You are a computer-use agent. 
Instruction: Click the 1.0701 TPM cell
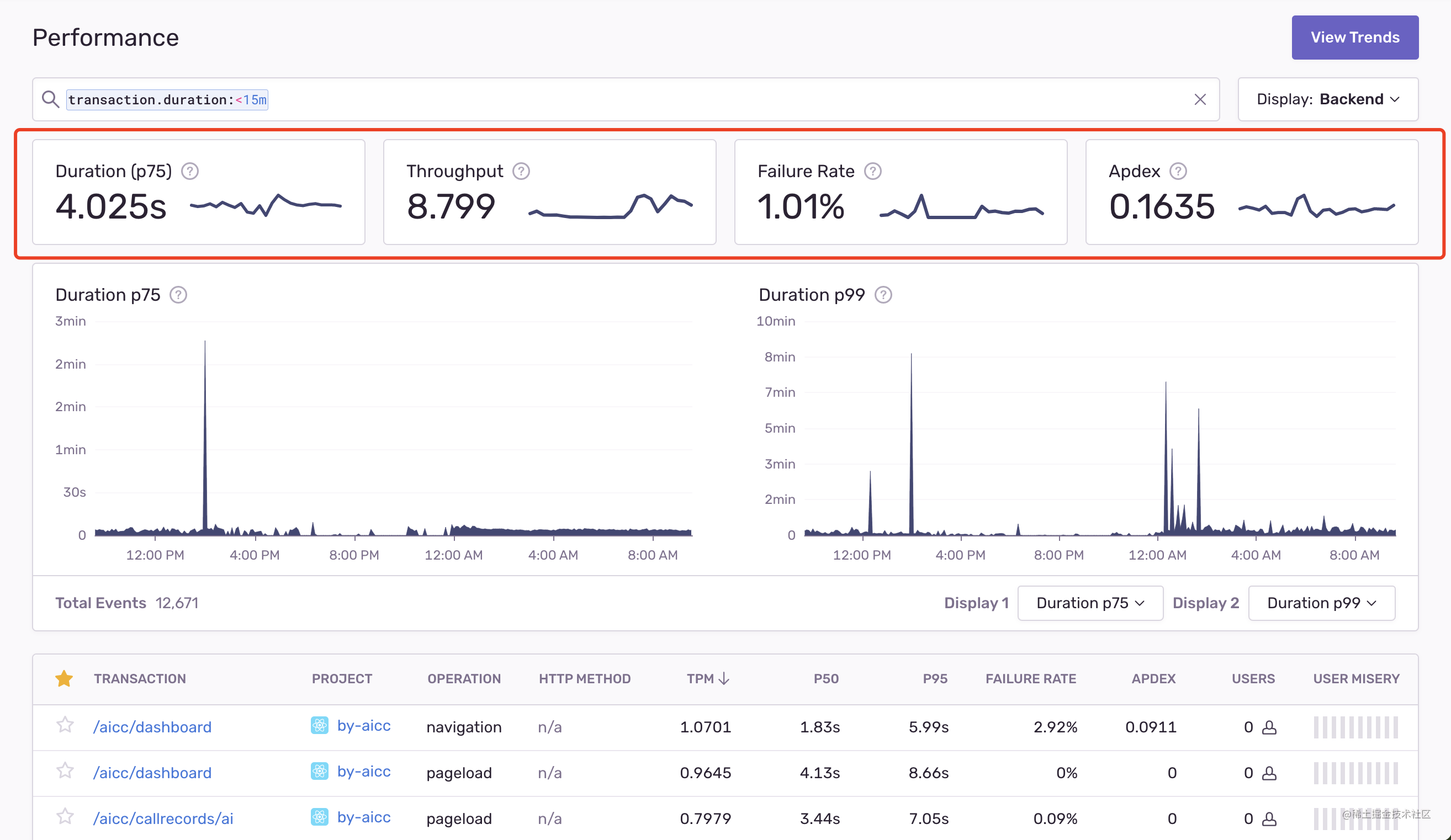click(x=706, y=726)
